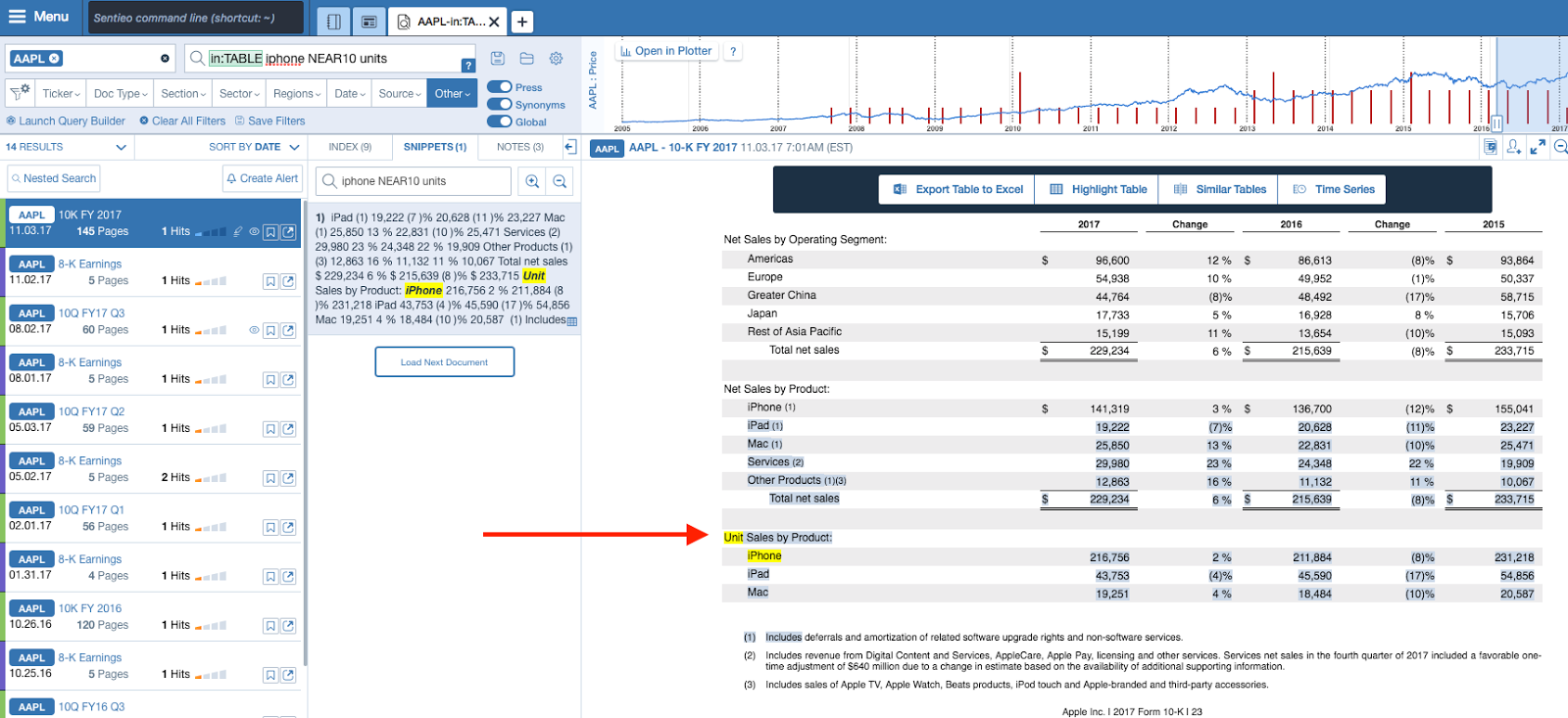The height and width of the screenshot is (718, 1568).
Task: Click the add user share icon
Action: [1514, 147]
